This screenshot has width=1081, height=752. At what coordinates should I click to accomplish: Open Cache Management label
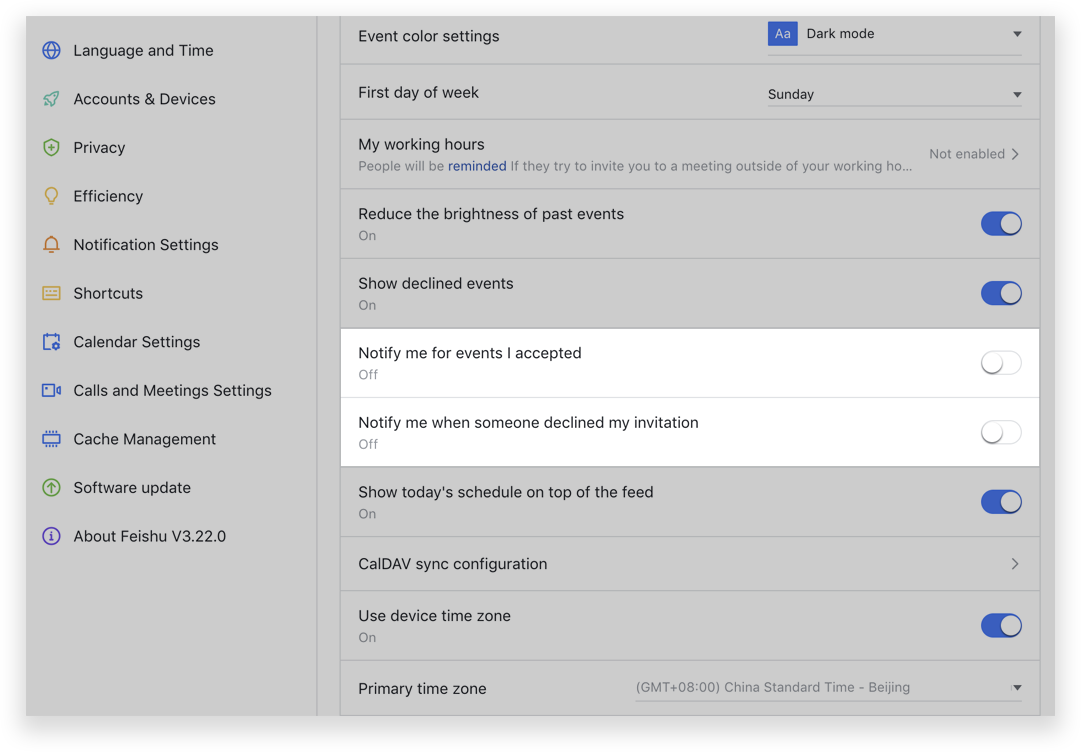144,439
